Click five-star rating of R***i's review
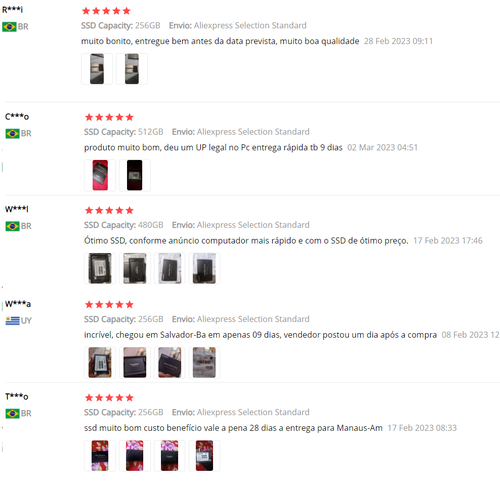 pos(106,11)
